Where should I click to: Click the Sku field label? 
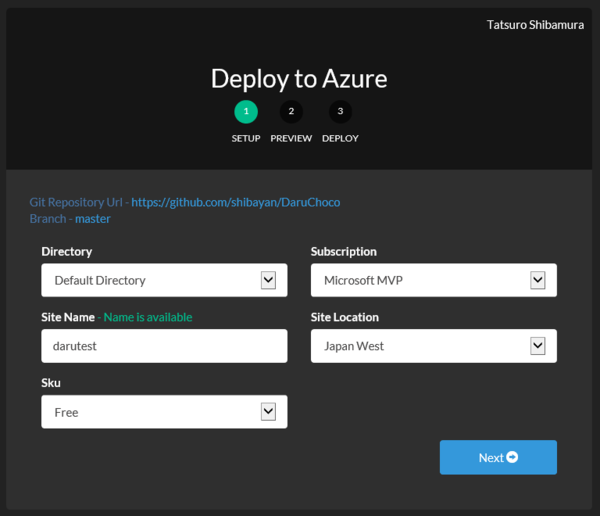(x=51, y=383)
